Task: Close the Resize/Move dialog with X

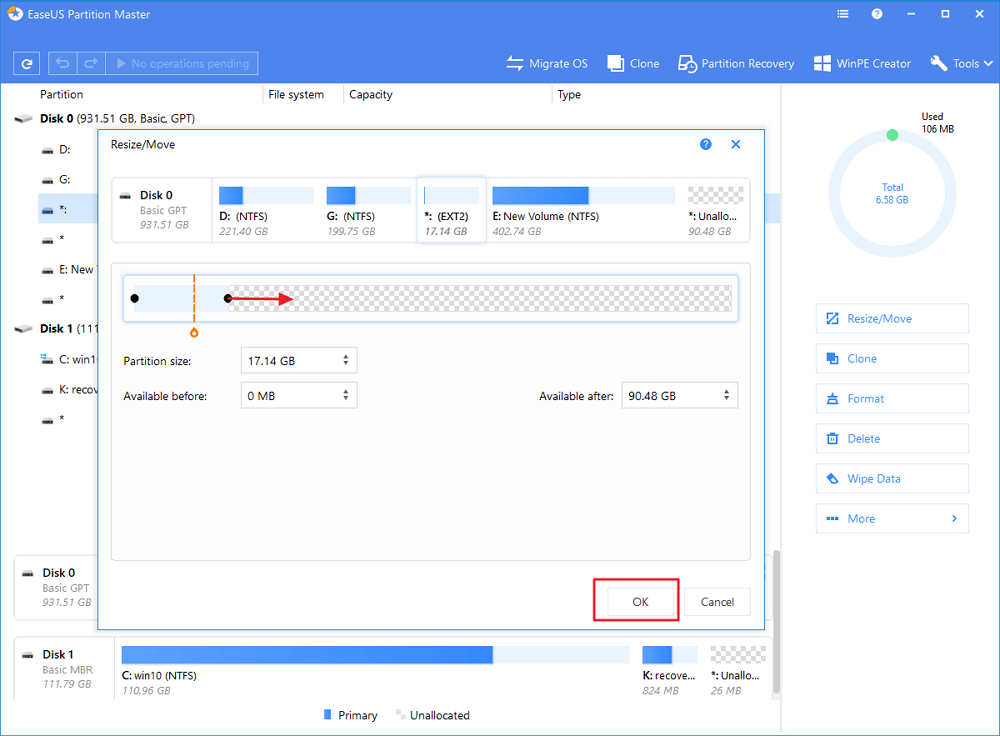Action: click(x=735, y=144)
